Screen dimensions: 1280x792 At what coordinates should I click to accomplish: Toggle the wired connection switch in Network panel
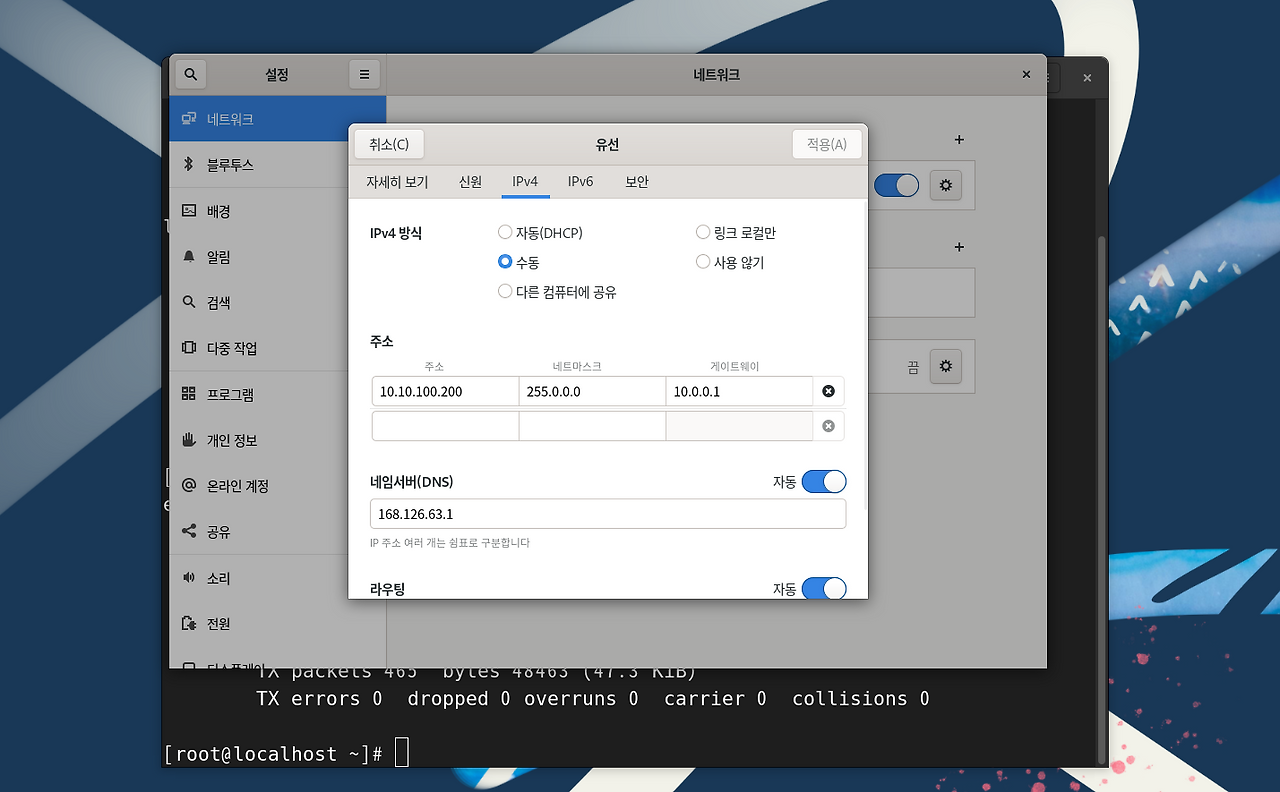[x=896, y=185]
